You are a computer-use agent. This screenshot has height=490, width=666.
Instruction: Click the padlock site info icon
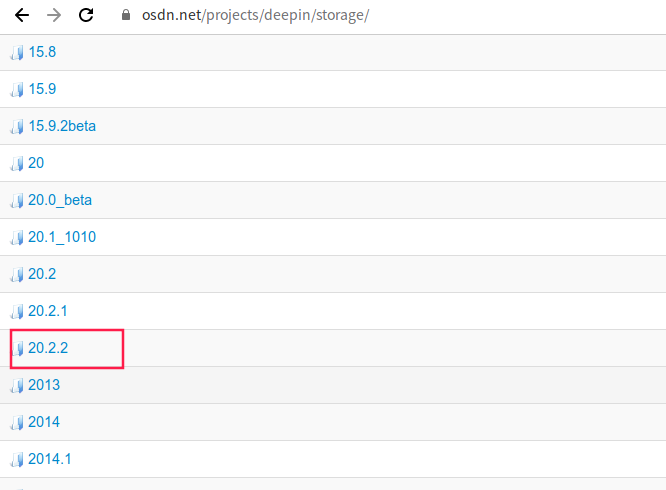point(125,16)
